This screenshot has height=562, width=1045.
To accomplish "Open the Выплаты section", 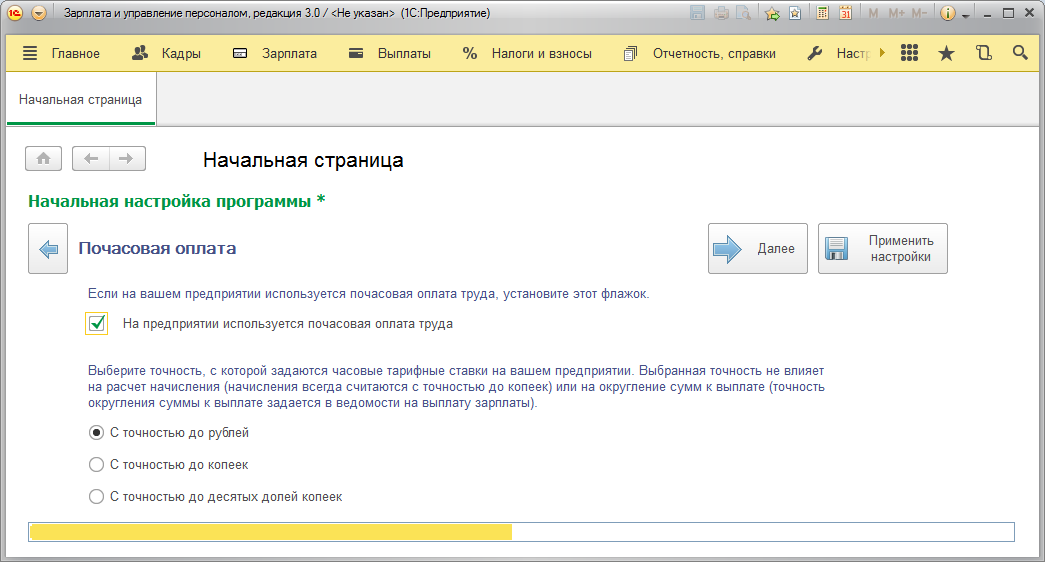I will pyautogui.click(x=404, y=53).
